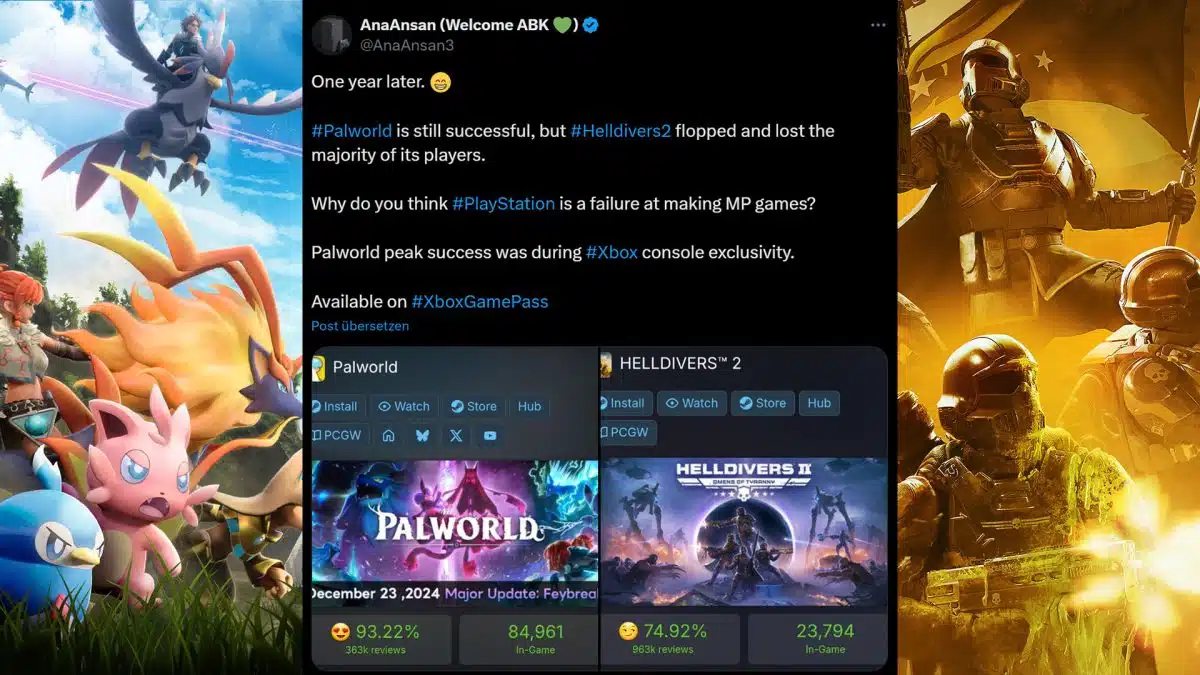
Task: Open Palworld's YouTube icon
Action: 490,435
